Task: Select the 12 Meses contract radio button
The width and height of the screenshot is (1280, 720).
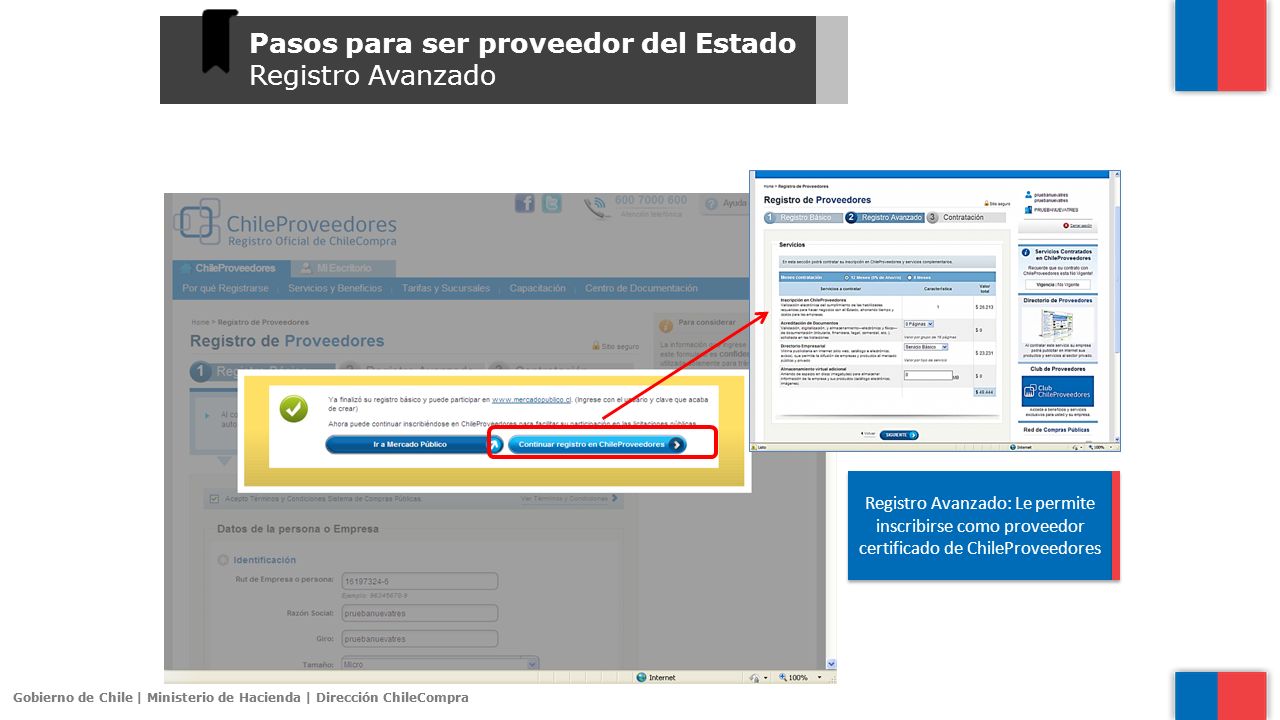Action: click(x=848, y=277)
